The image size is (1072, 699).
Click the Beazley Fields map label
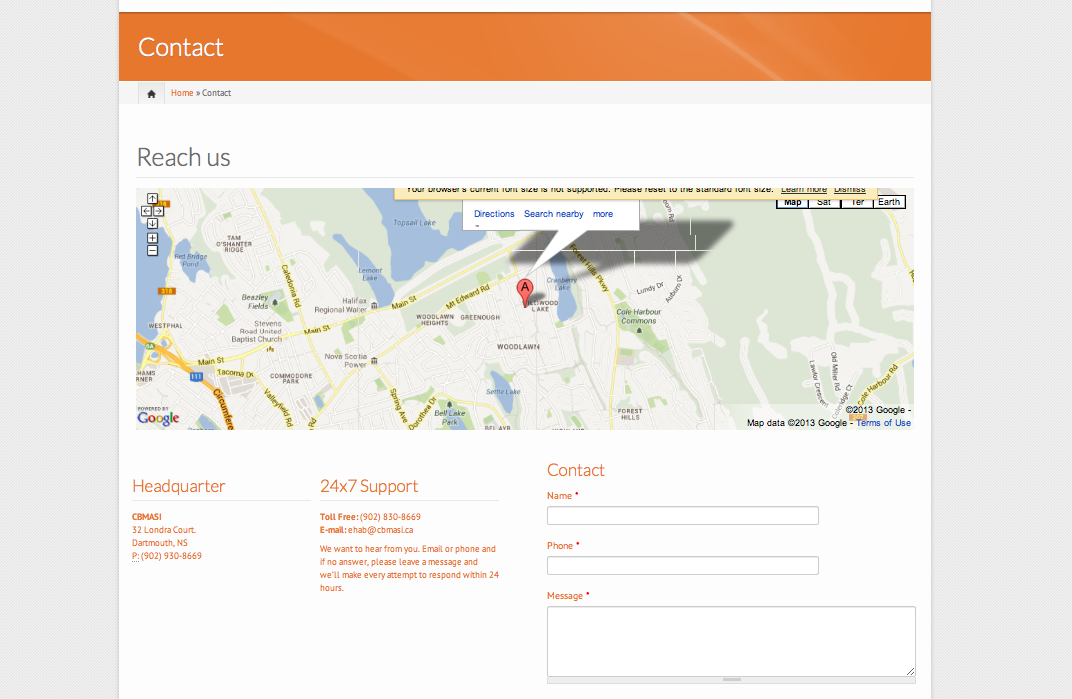(255, 302)
